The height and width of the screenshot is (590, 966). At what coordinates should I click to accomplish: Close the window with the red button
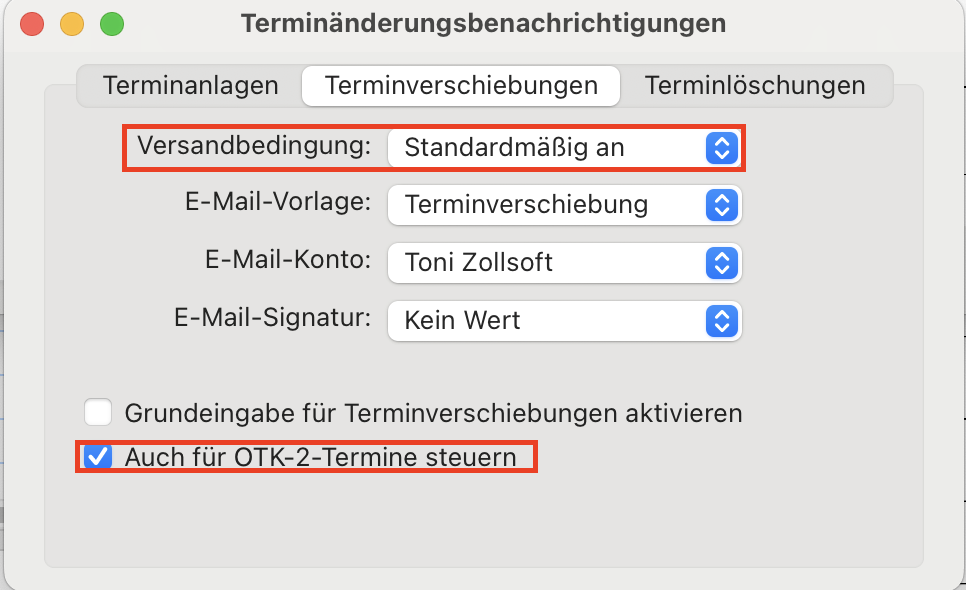32,24
